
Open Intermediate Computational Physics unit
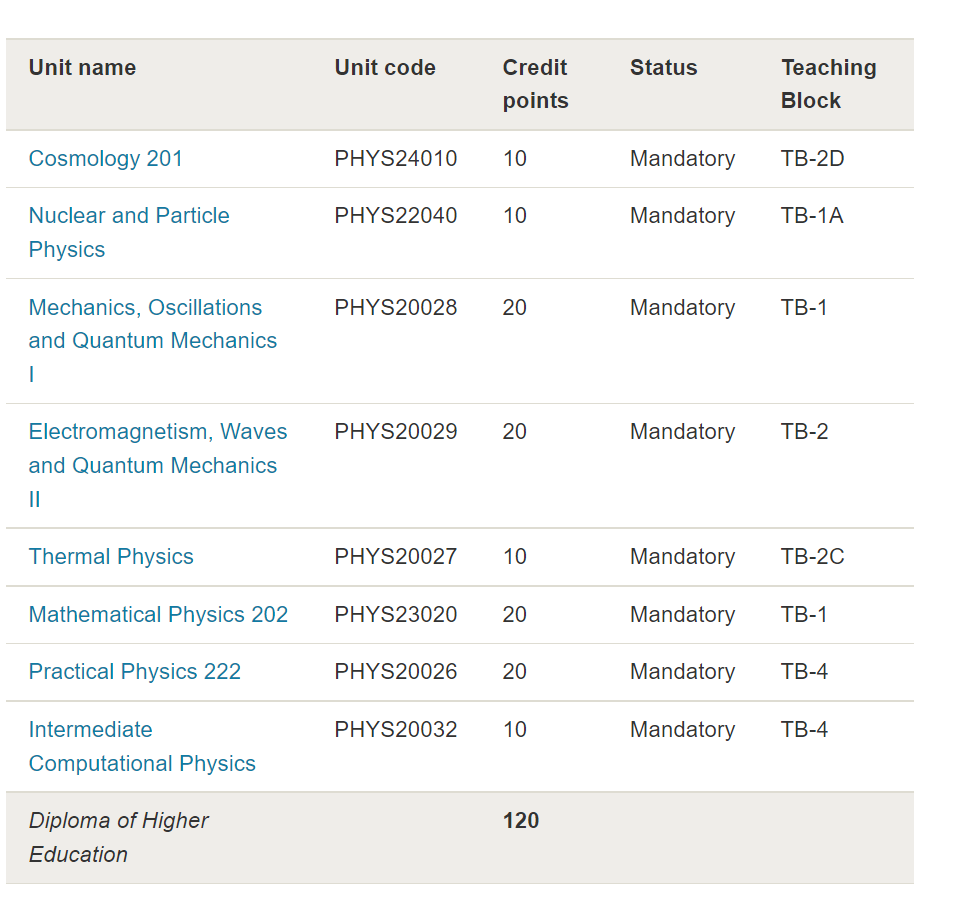[142, 746]
